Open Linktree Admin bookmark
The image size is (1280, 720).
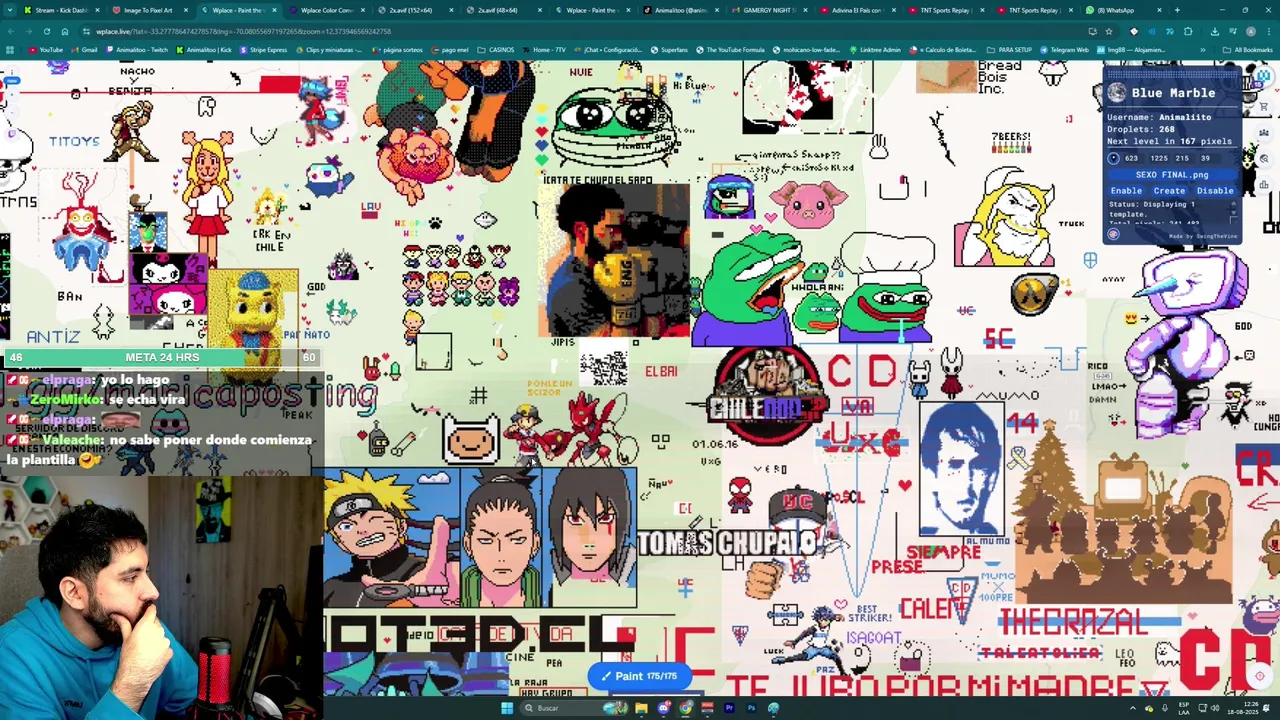click(x=874, y=49)
